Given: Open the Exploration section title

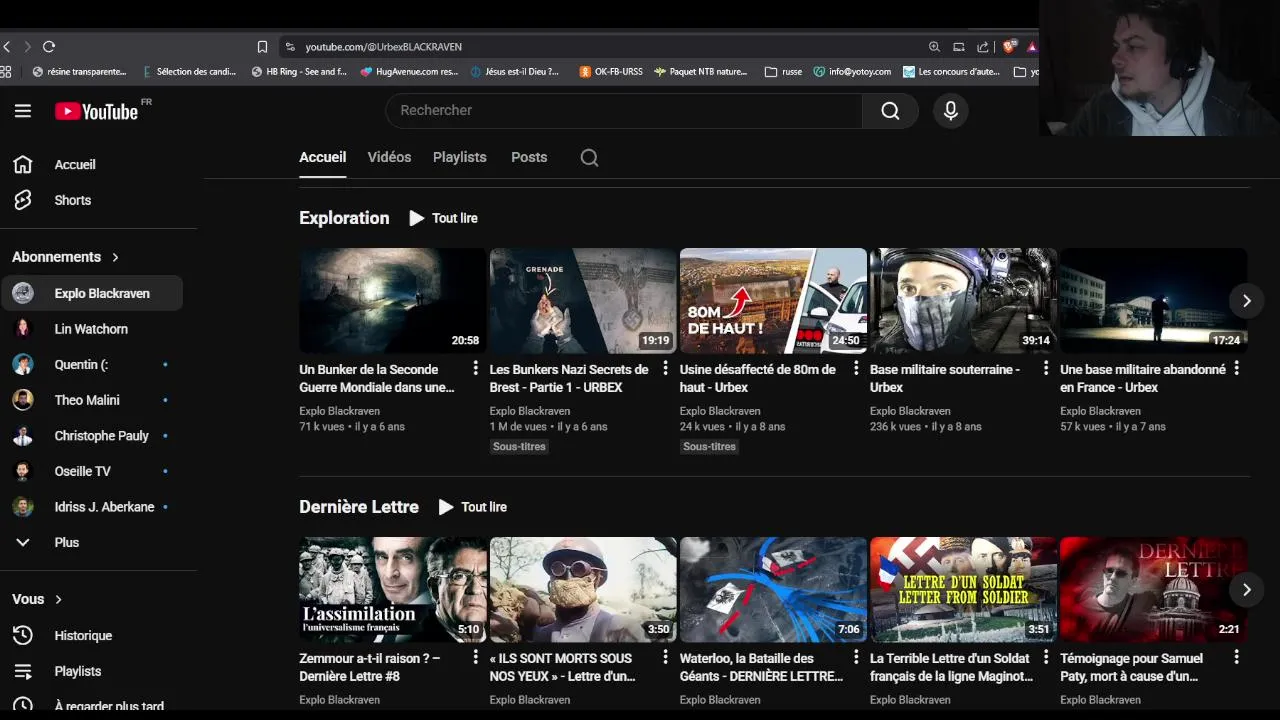Looking at the screenshot, I should click(344, 218).
